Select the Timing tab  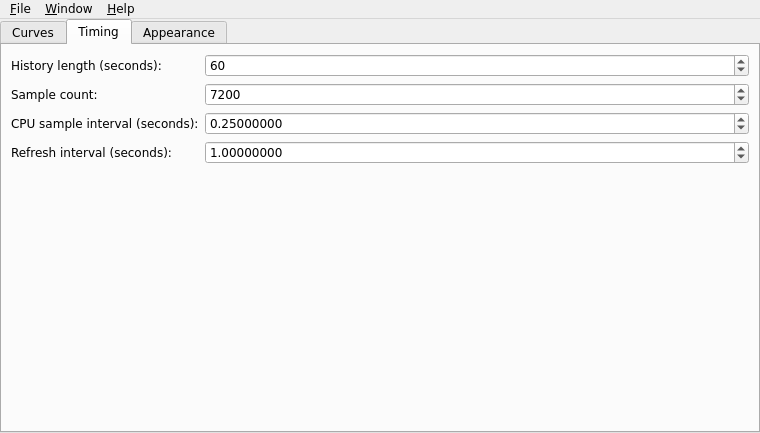[x=98, y=32]
